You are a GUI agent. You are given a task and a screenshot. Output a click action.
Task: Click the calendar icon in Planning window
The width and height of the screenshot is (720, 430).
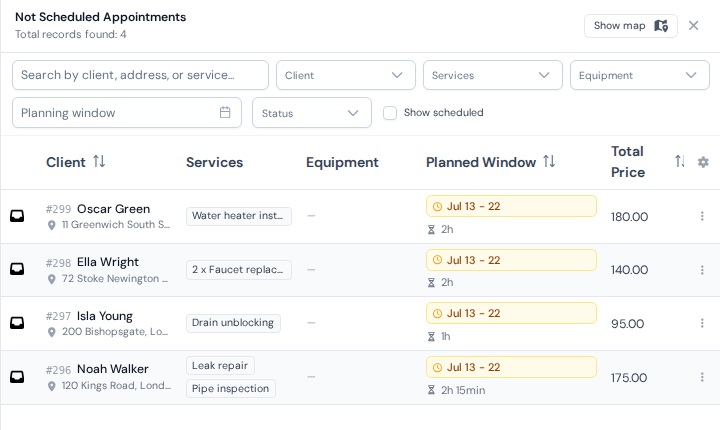coord(225,112)
